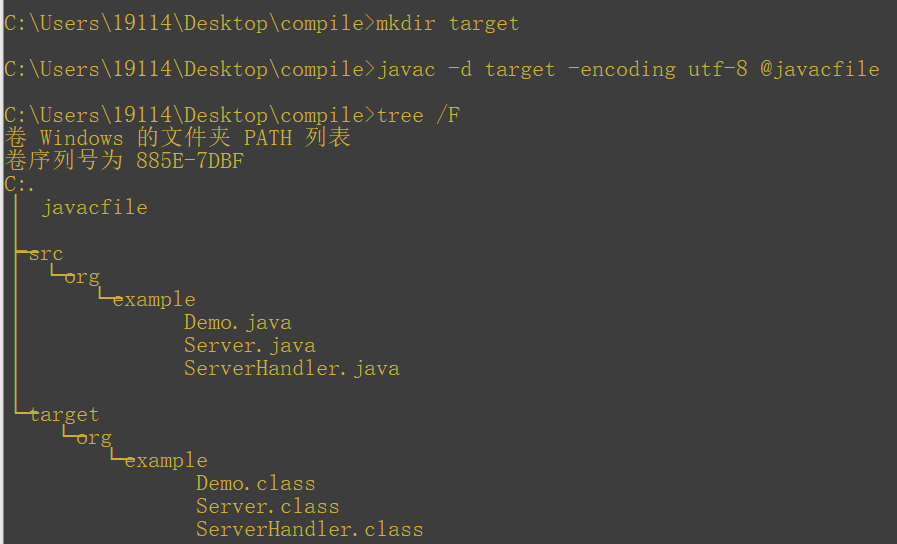This screenshot has height=544, width=897.
Task: Click the target folder node
Action: [x=64, y=415]
